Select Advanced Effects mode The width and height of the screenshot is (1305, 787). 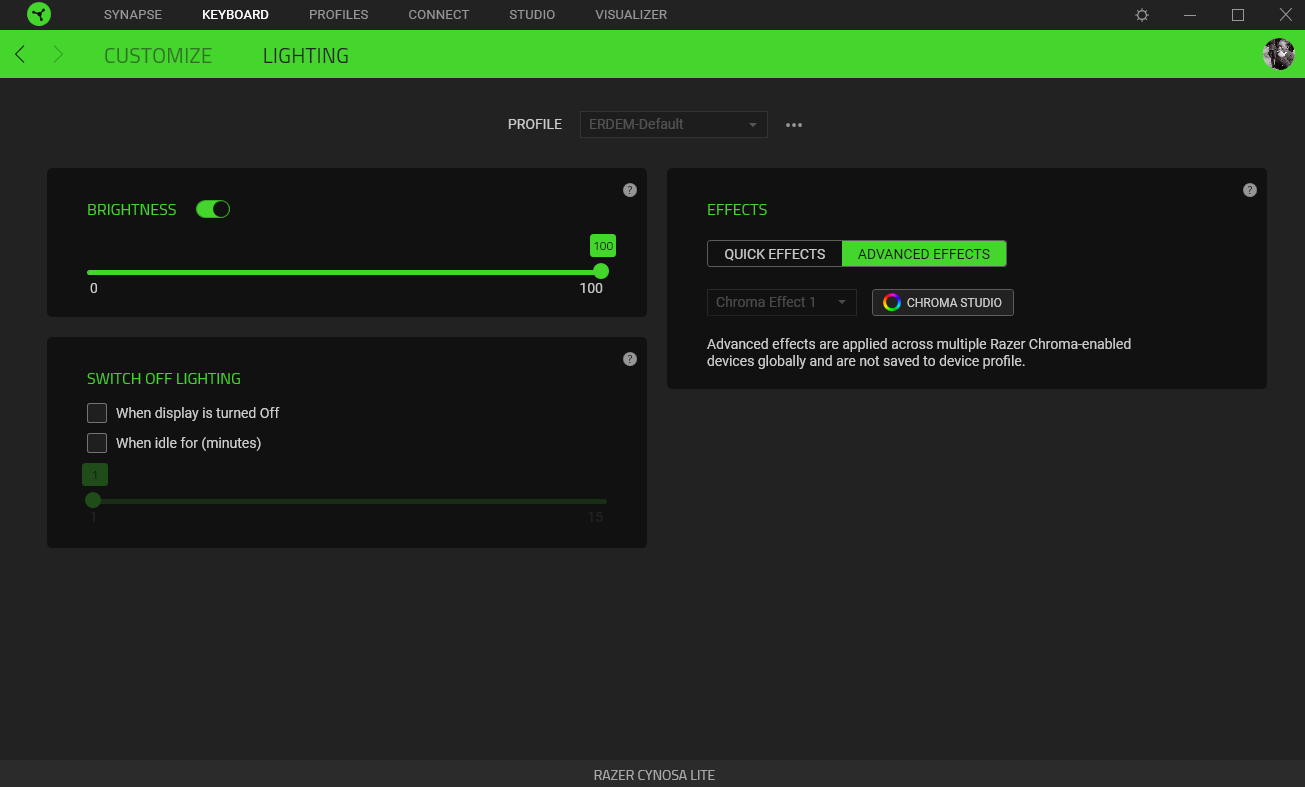click(924, 254)
